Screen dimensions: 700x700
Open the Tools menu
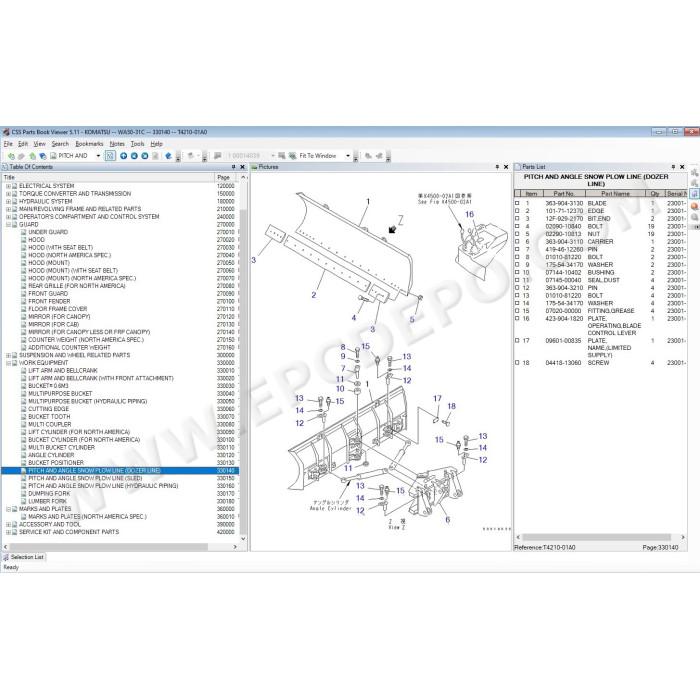click(x=138, y=144)
